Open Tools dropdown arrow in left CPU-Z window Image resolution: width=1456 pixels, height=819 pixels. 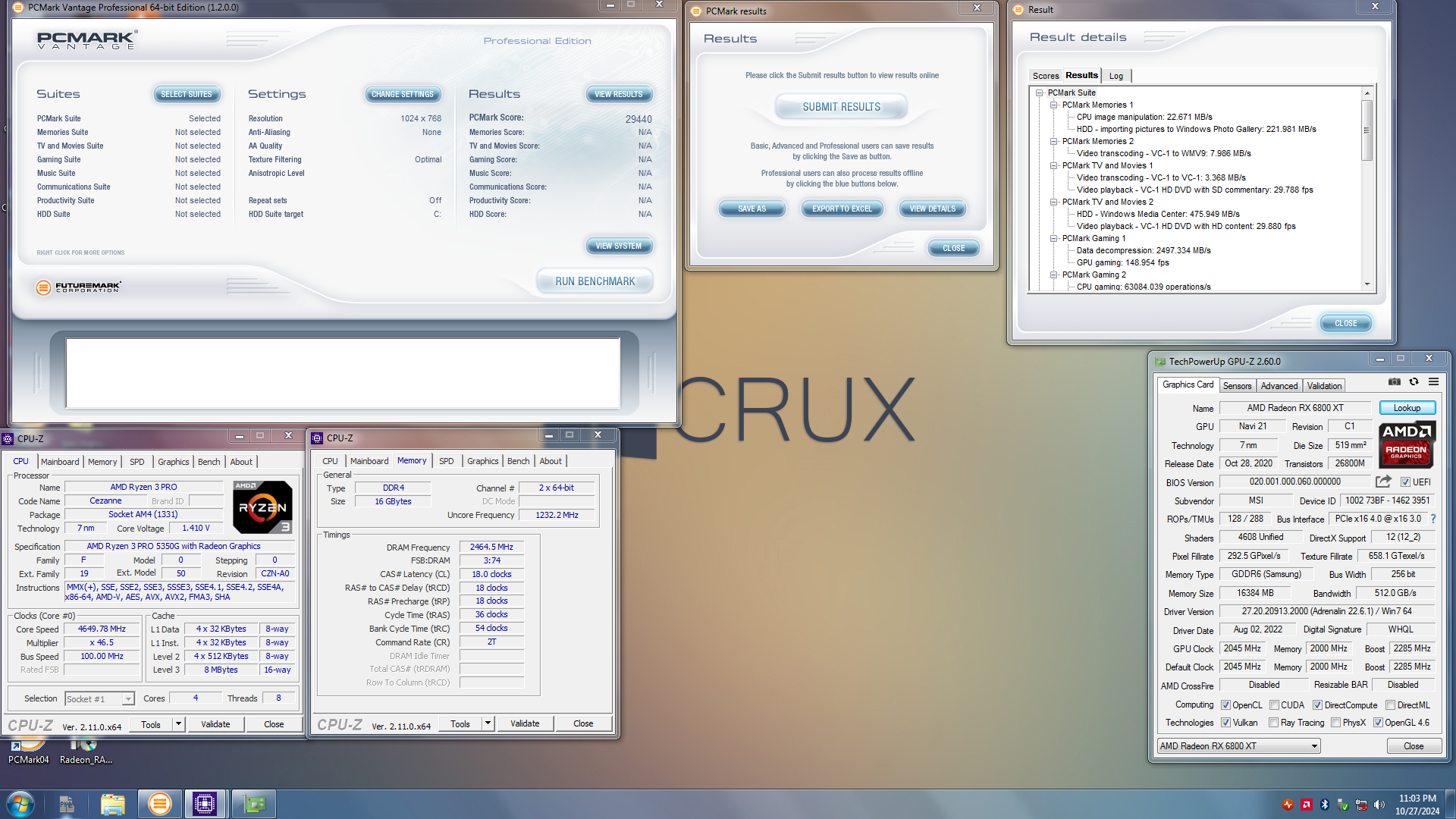pyautogui.click(x=178, y=724)
